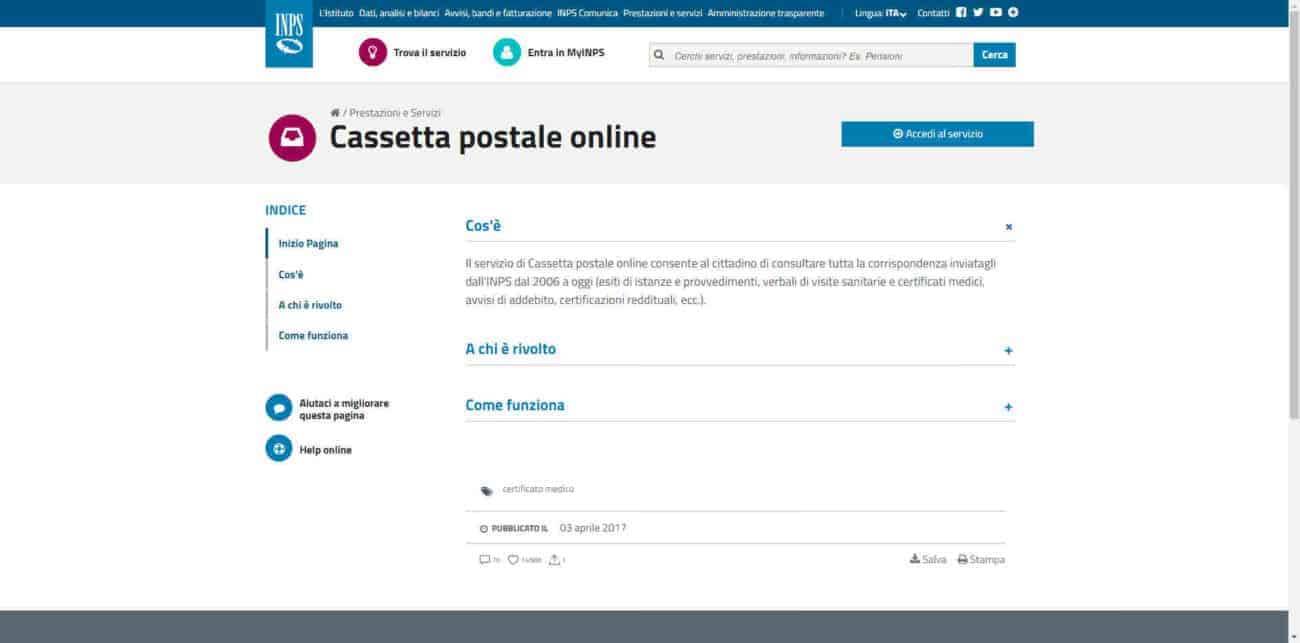
Task: Jump to Come funziona in index
Action: [313, 336]
